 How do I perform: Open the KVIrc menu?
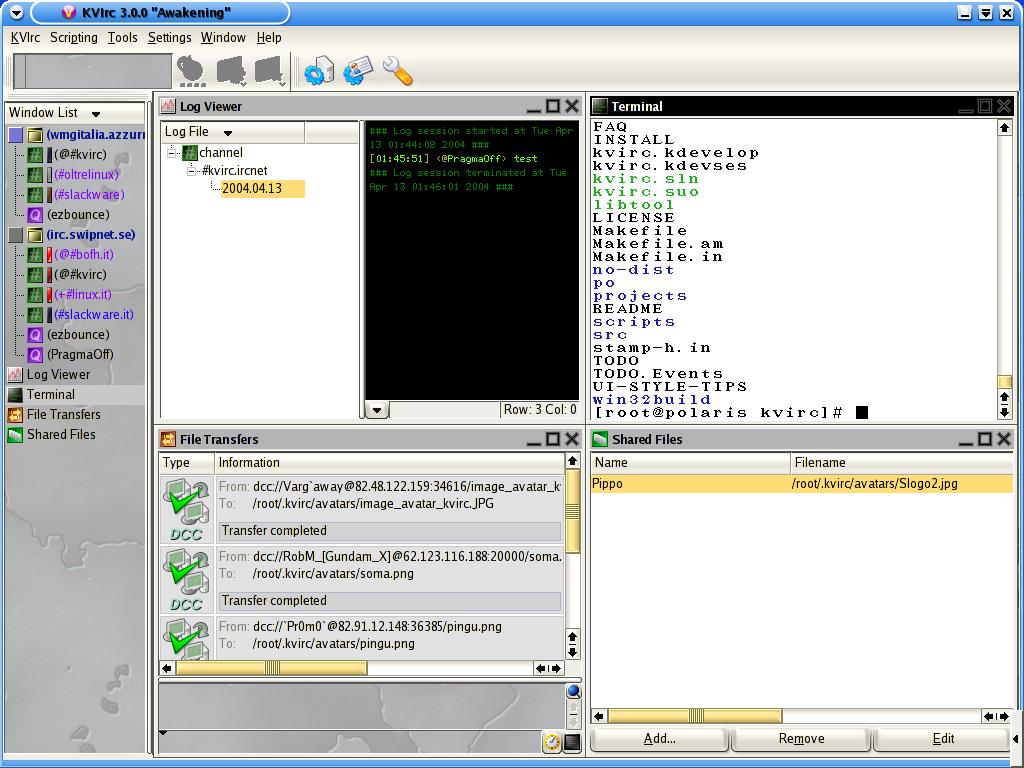pos(25,37)
